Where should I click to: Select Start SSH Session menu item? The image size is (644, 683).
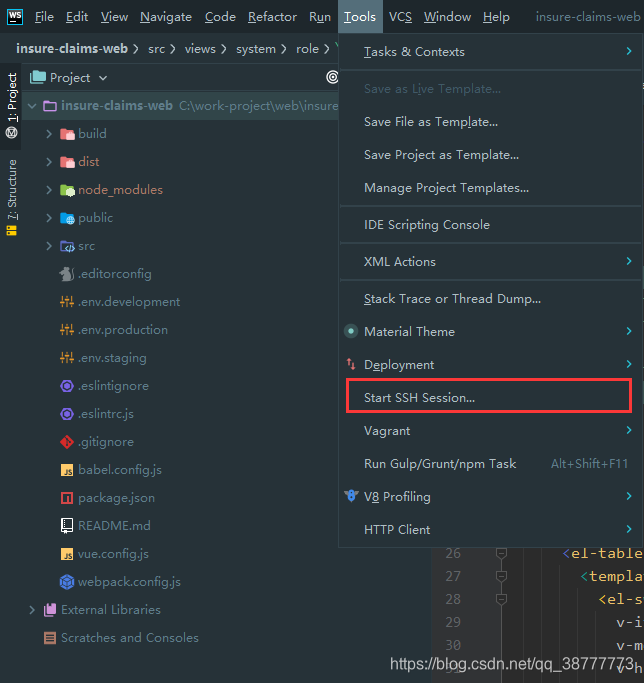pyautogui.click(x=489, y=397)
